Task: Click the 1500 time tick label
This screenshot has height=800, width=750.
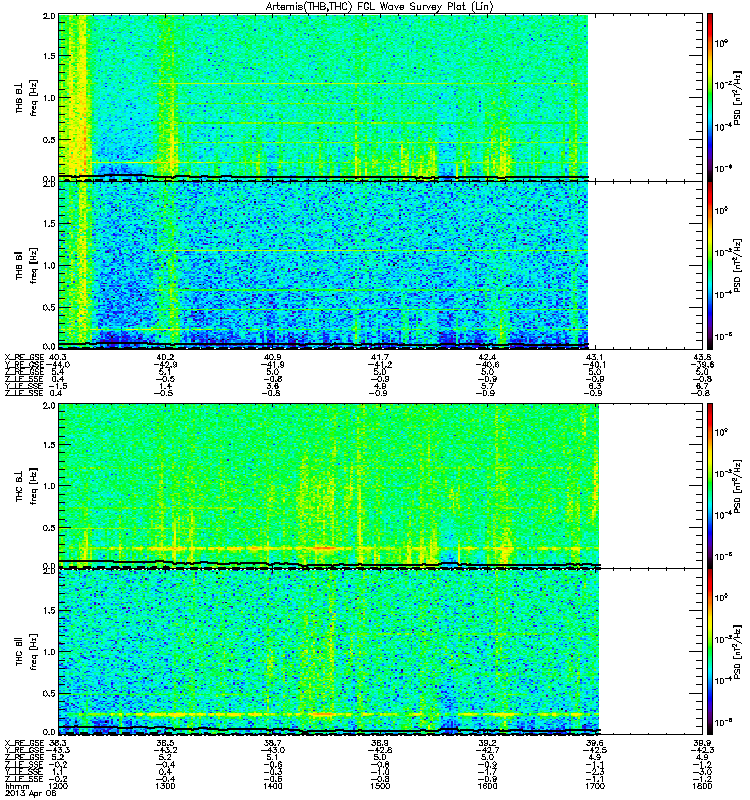Action: click(380, 786)
